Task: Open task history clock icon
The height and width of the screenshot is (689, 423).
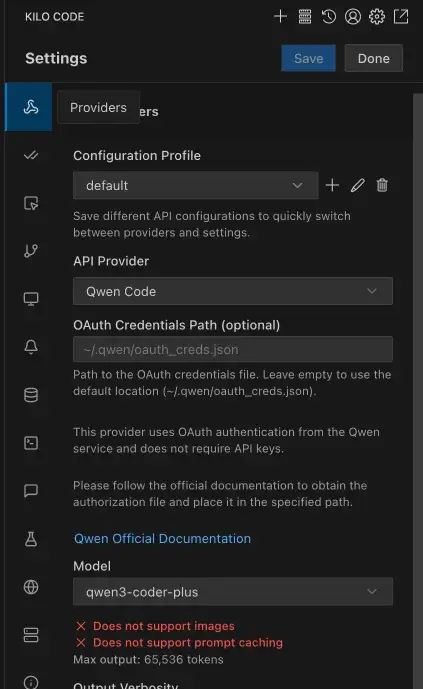Action: (329, 17)
